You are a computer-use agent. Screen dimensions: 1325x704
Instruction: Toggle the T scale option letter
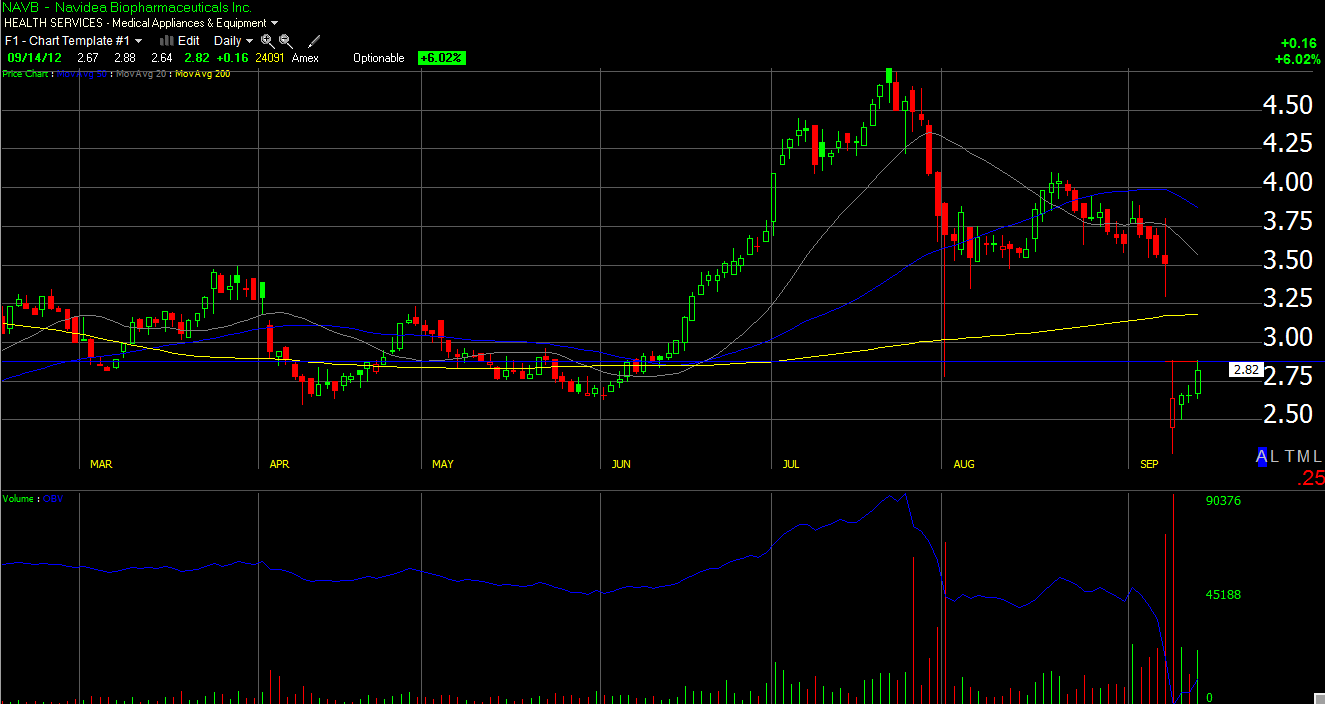pyautogui.click(x=1289, y=456)
